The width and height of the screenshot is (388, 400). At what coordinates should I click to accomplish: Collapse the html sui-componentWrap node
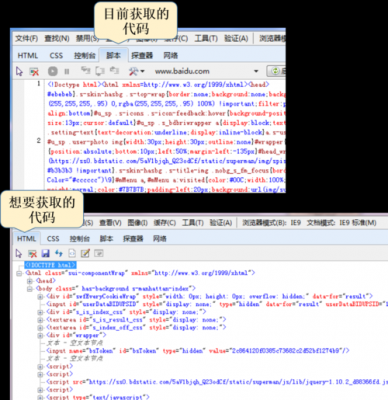click(x=19, y=273)
